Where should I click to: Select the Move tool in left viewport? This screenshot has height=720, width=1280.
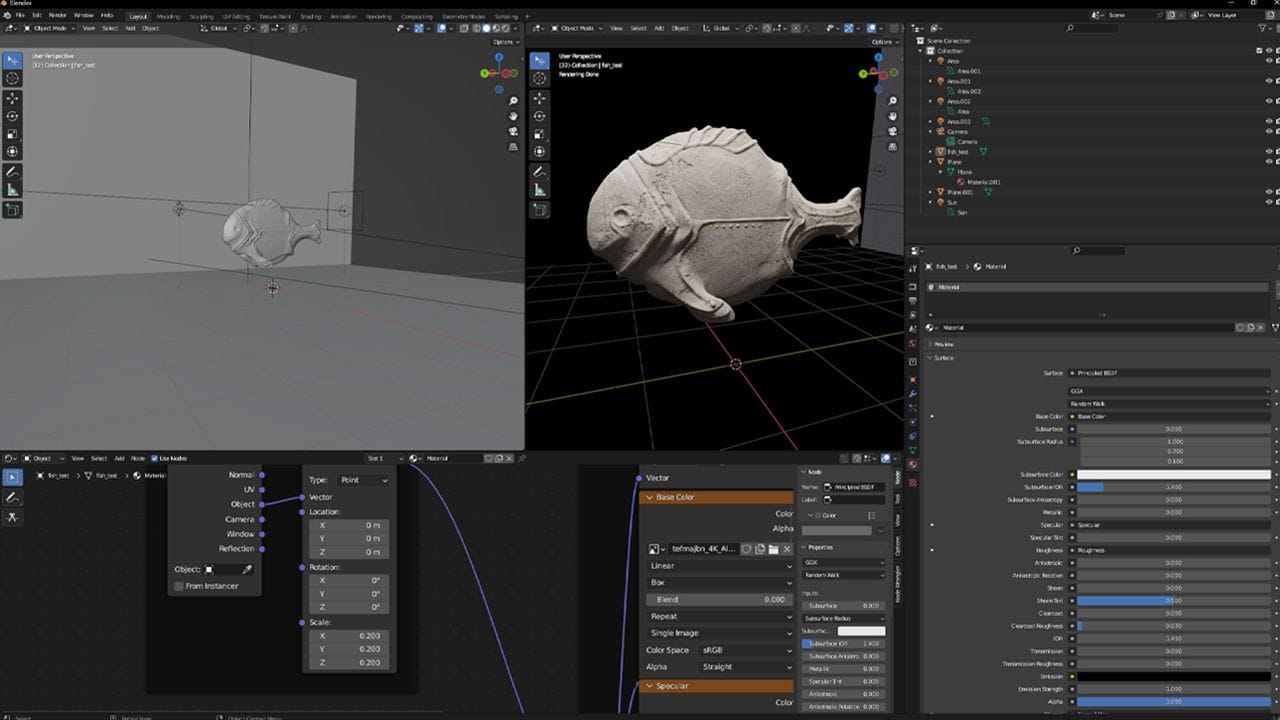click(13, 98)
